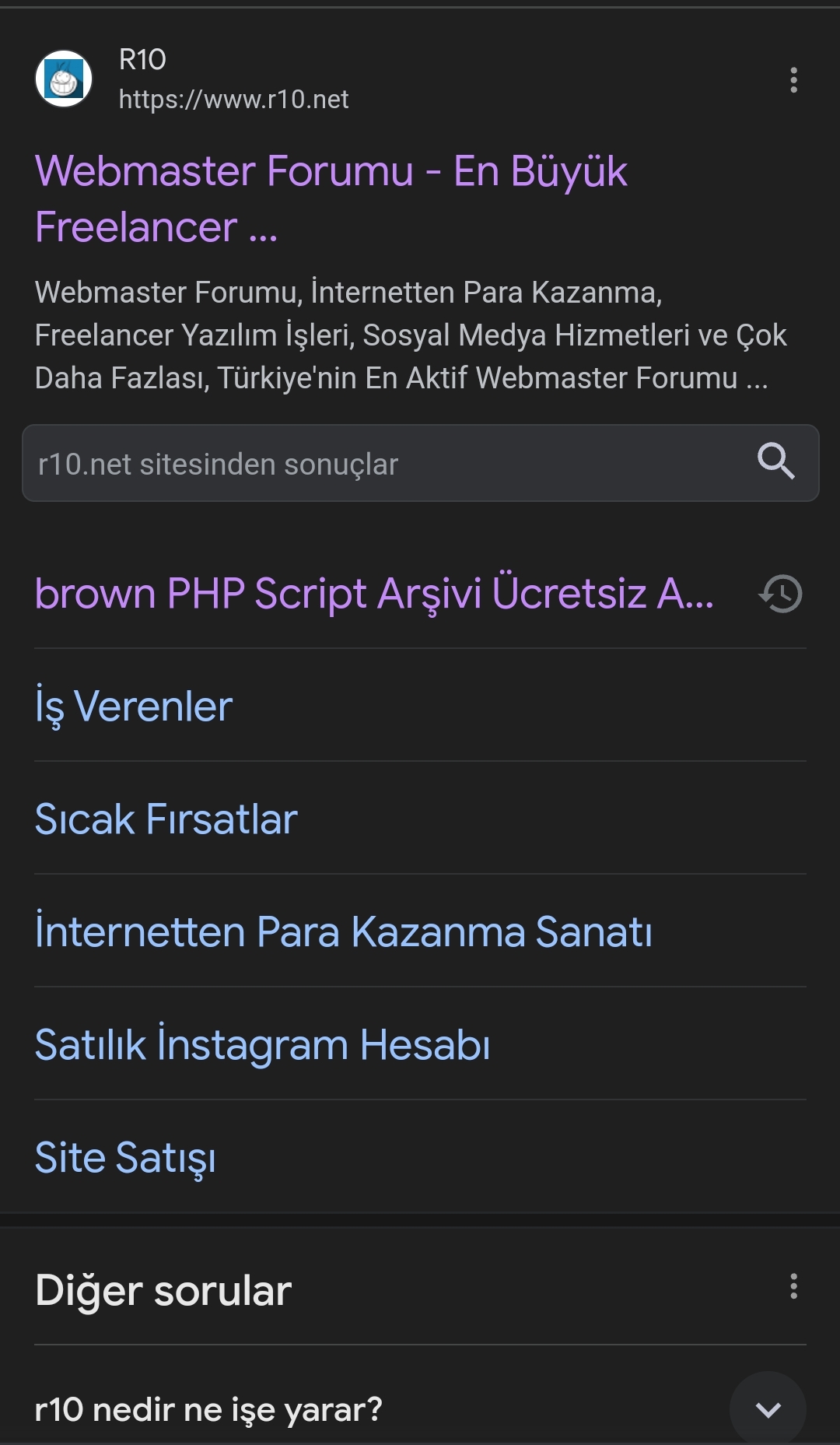
Task: Open Satılık İnstagram Hesabı sitelink
Action: click(x=263, y=1044)
